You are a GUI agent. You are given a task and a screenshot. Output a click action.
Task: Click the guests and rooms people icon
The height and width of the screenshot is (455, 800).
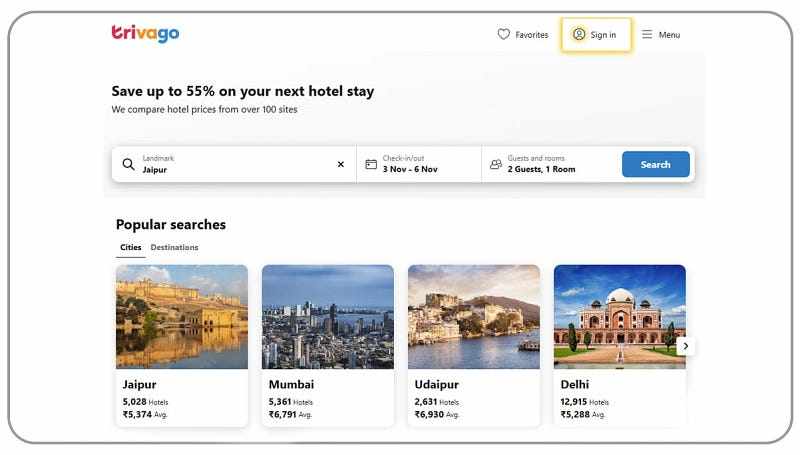496,164
